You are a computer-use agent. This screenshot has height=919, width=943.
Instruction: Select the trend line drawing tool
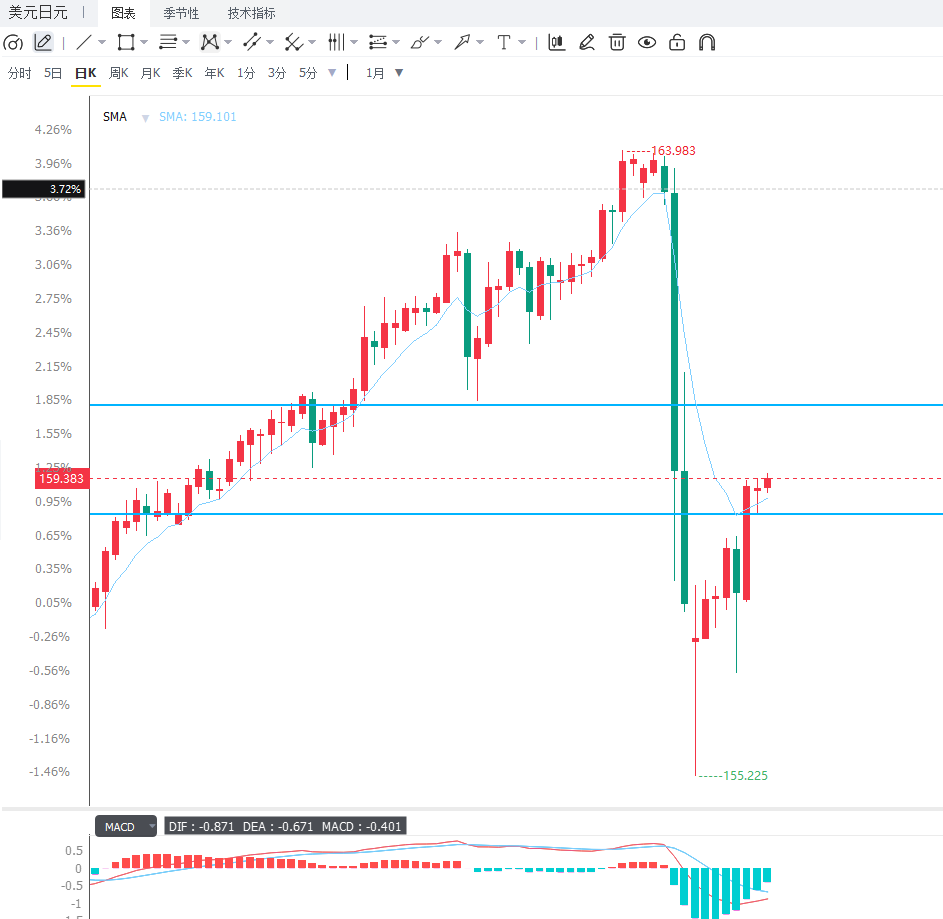click(84, 43)
